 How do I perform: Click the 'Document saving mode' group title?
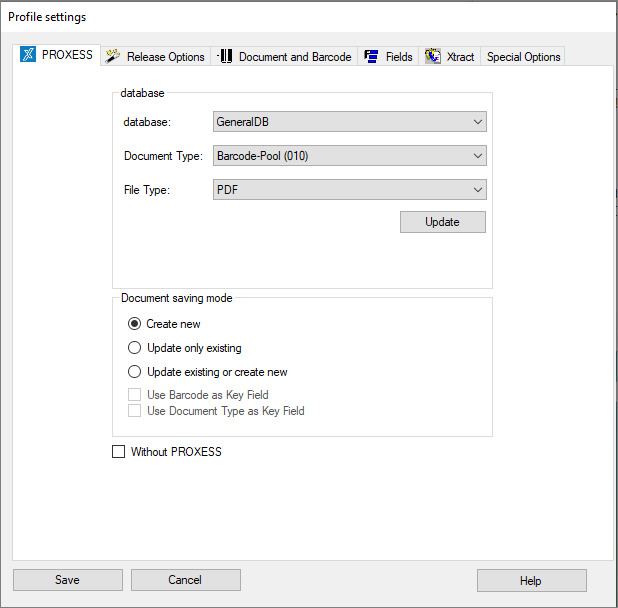pyautogui.click(x=177, y=298)
